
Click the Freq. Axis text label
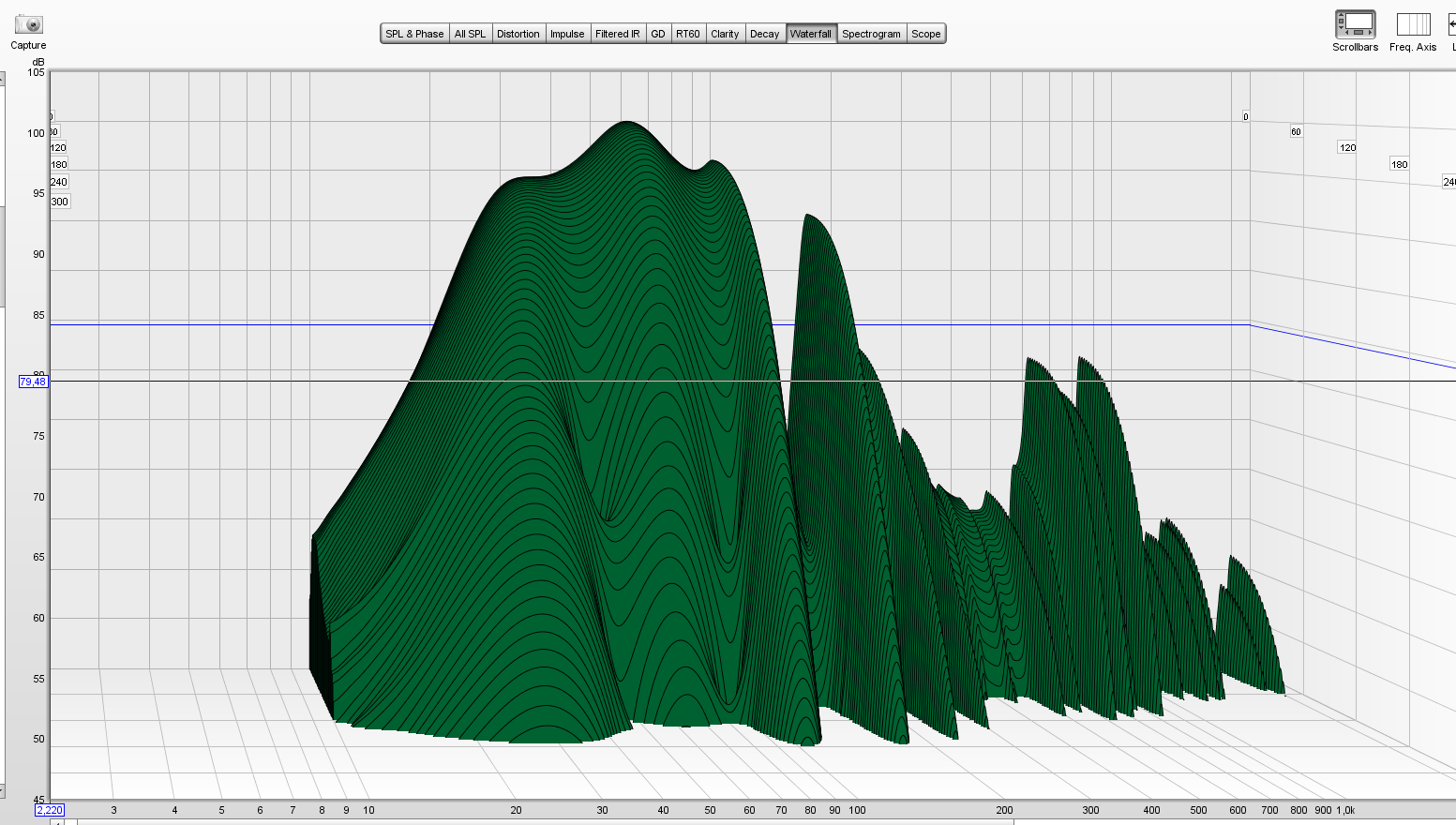tap(1413, 47)
